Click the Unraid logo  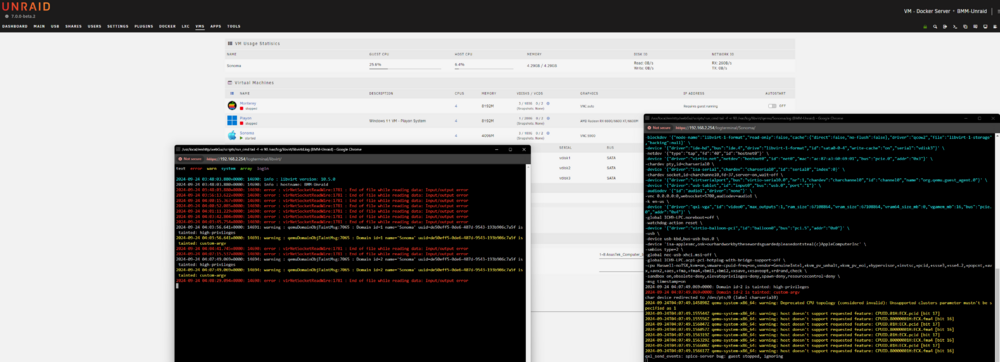click(26, 6)
